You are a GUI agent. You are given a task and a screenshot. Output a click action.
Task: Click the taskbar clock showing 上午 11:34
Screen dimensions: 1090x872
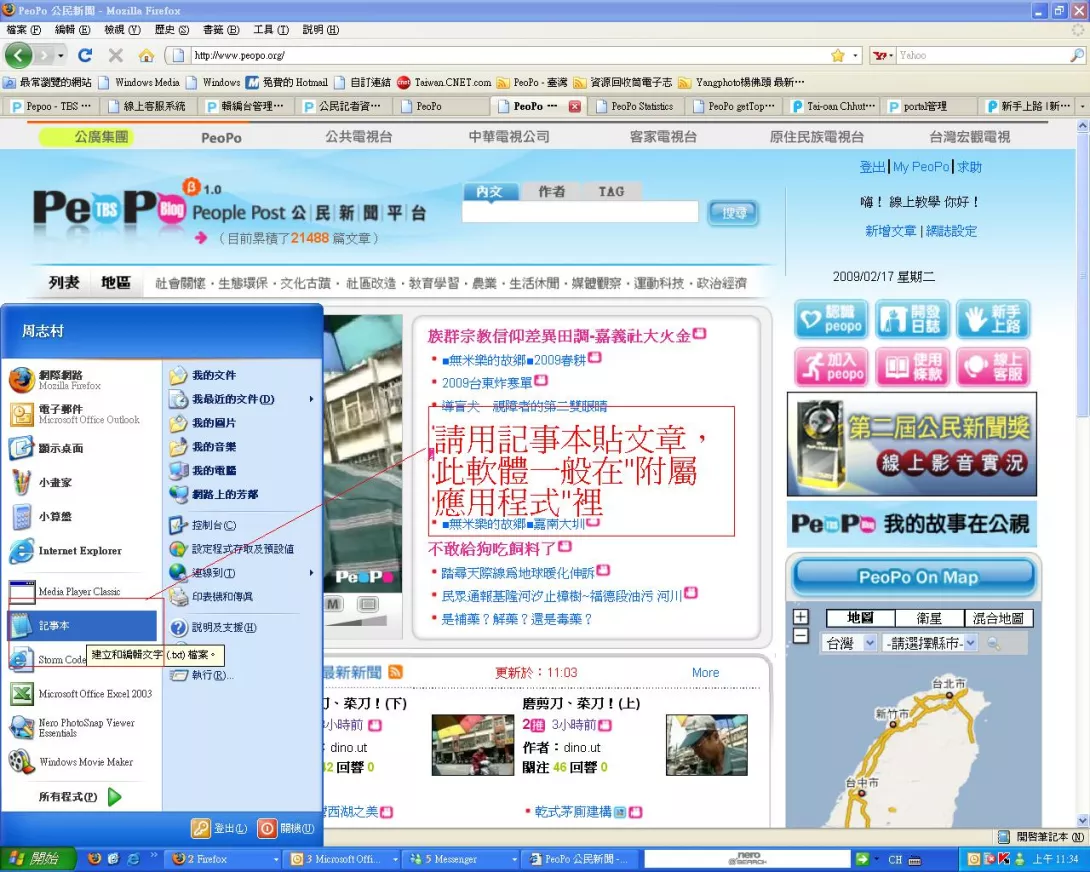[x=1055, y=859]
